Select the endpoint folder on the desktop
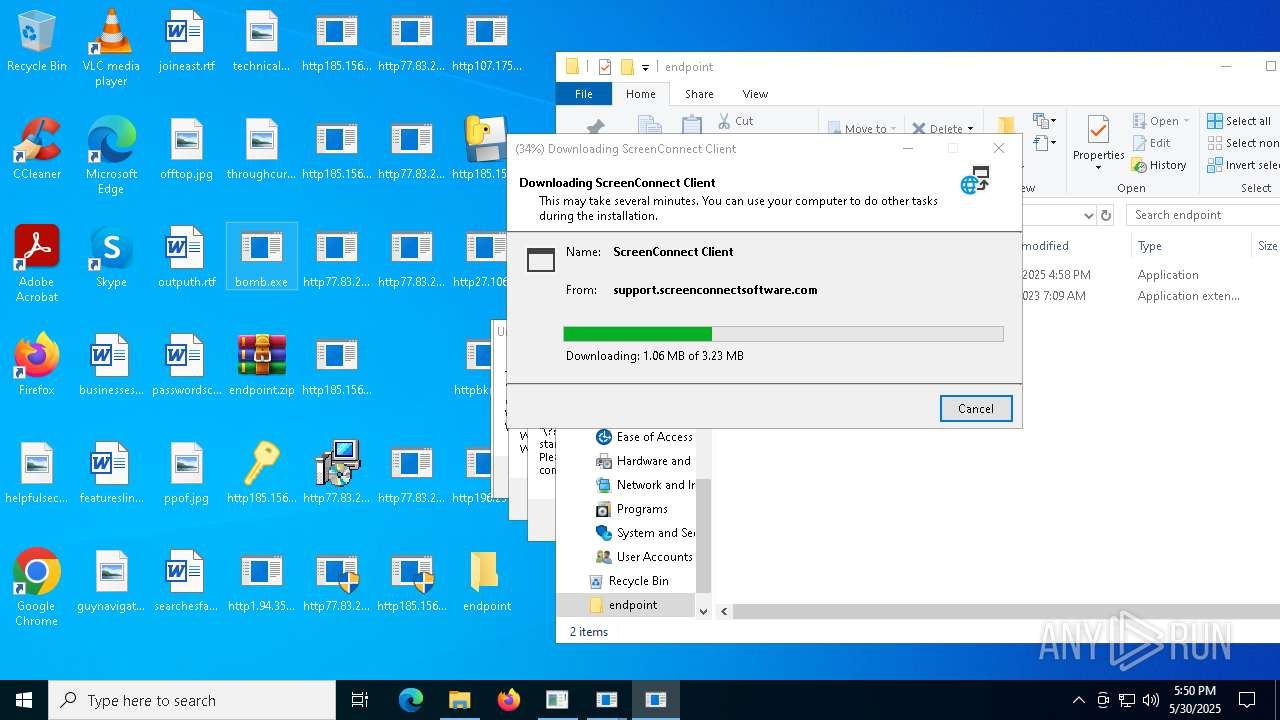 [487, 582]
